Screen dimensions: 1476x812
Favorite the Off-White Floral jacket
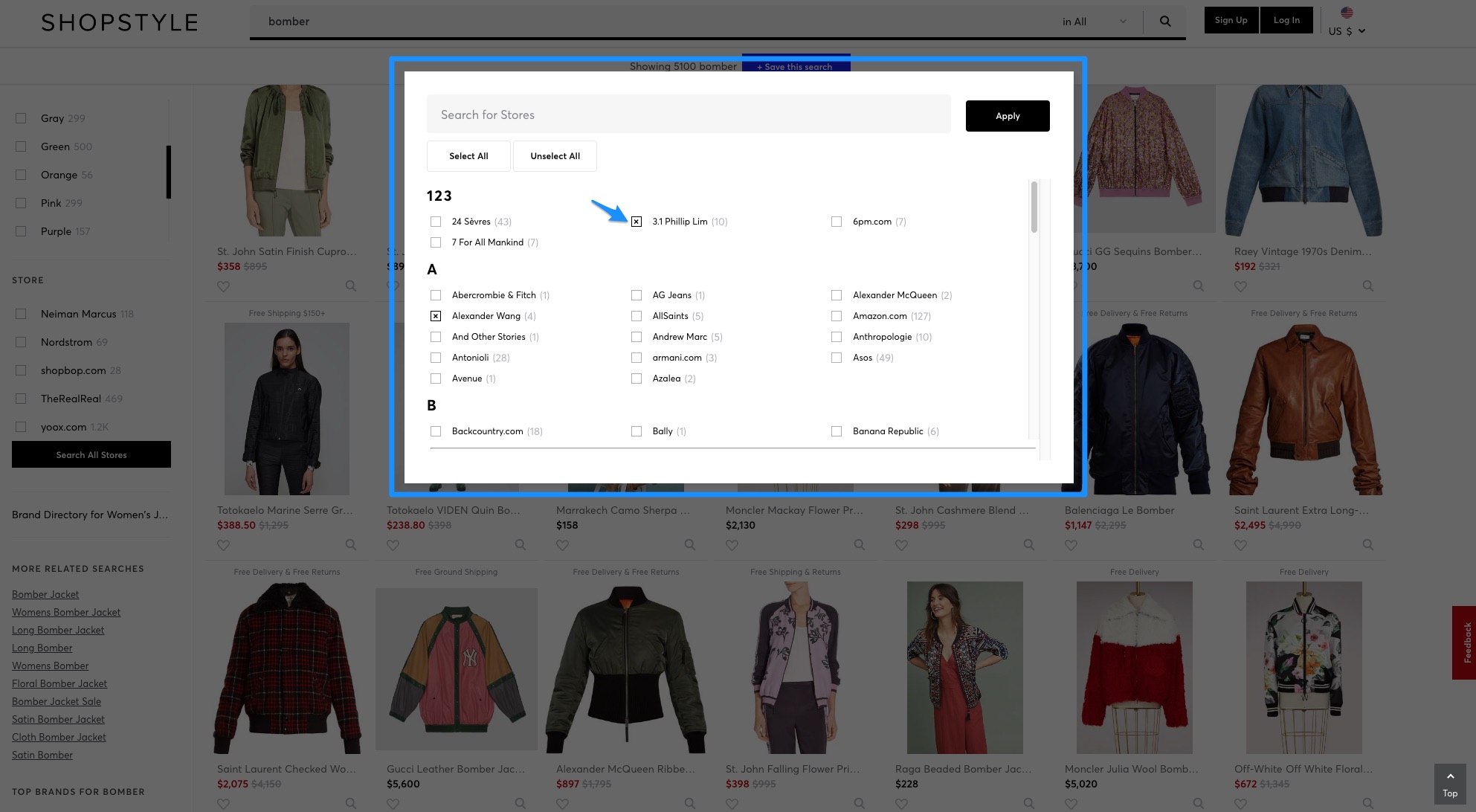pos(1240,804)
